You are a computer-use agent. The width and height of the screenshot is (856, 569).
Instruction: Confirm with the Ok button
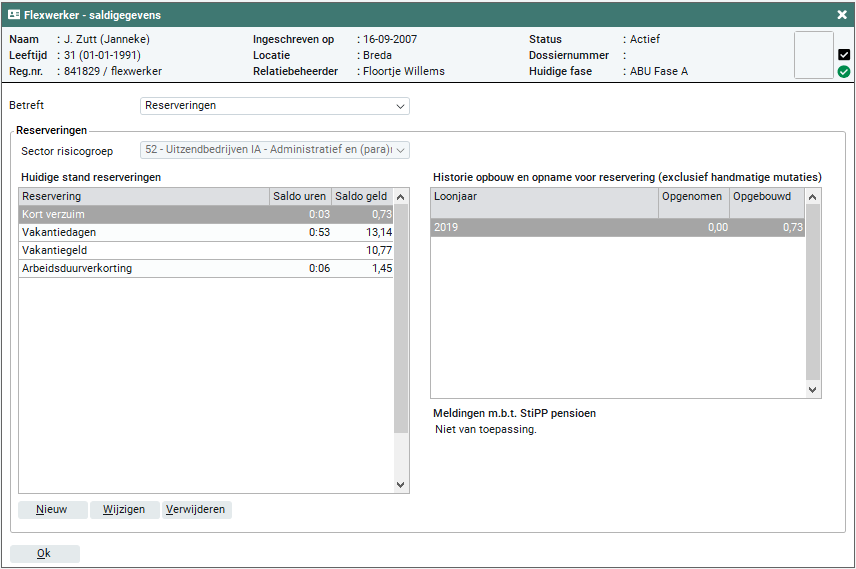coord(44,554)
